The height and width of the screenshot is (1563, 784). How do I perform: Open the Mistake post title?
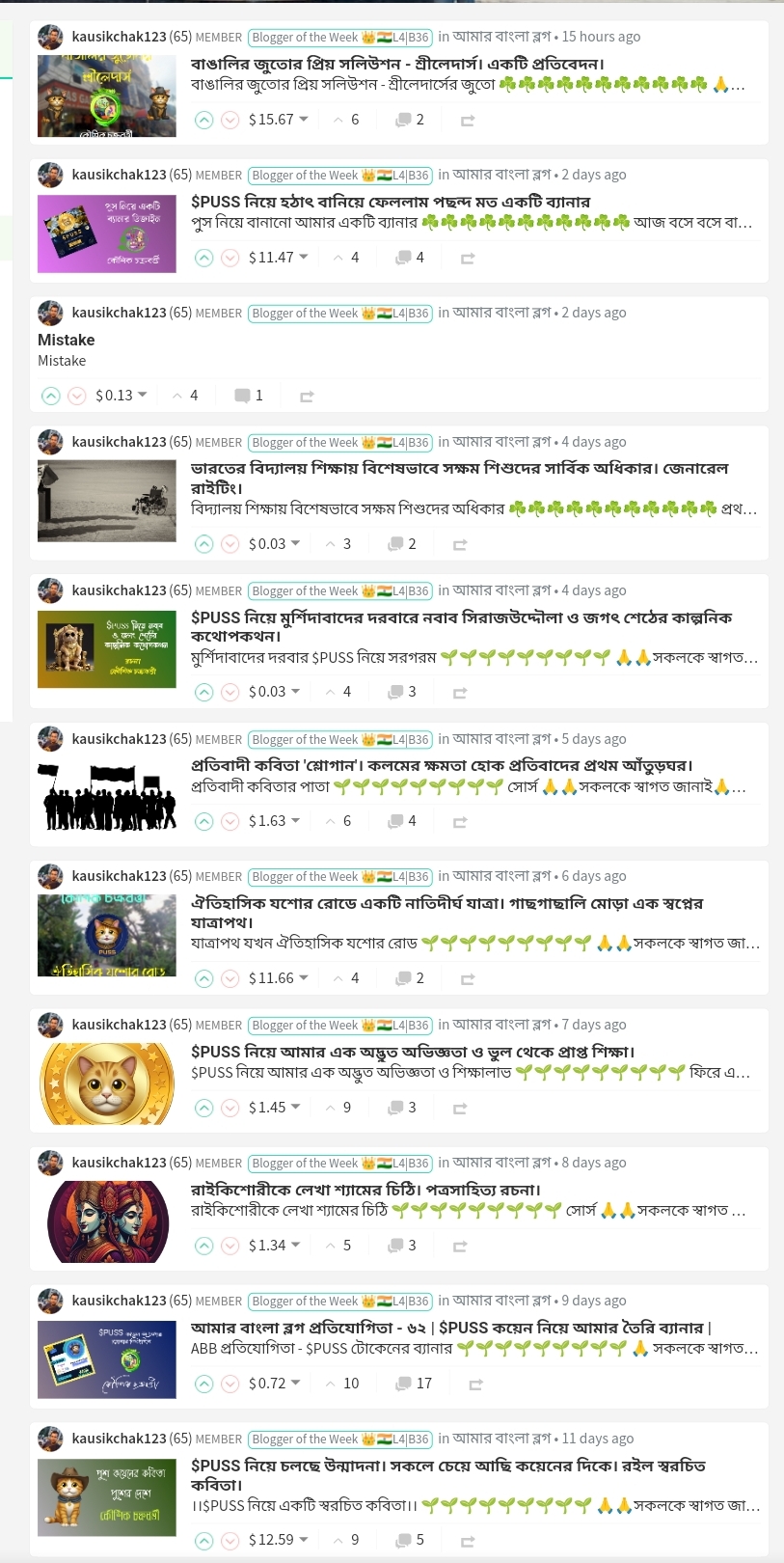(x=67, y=341)
